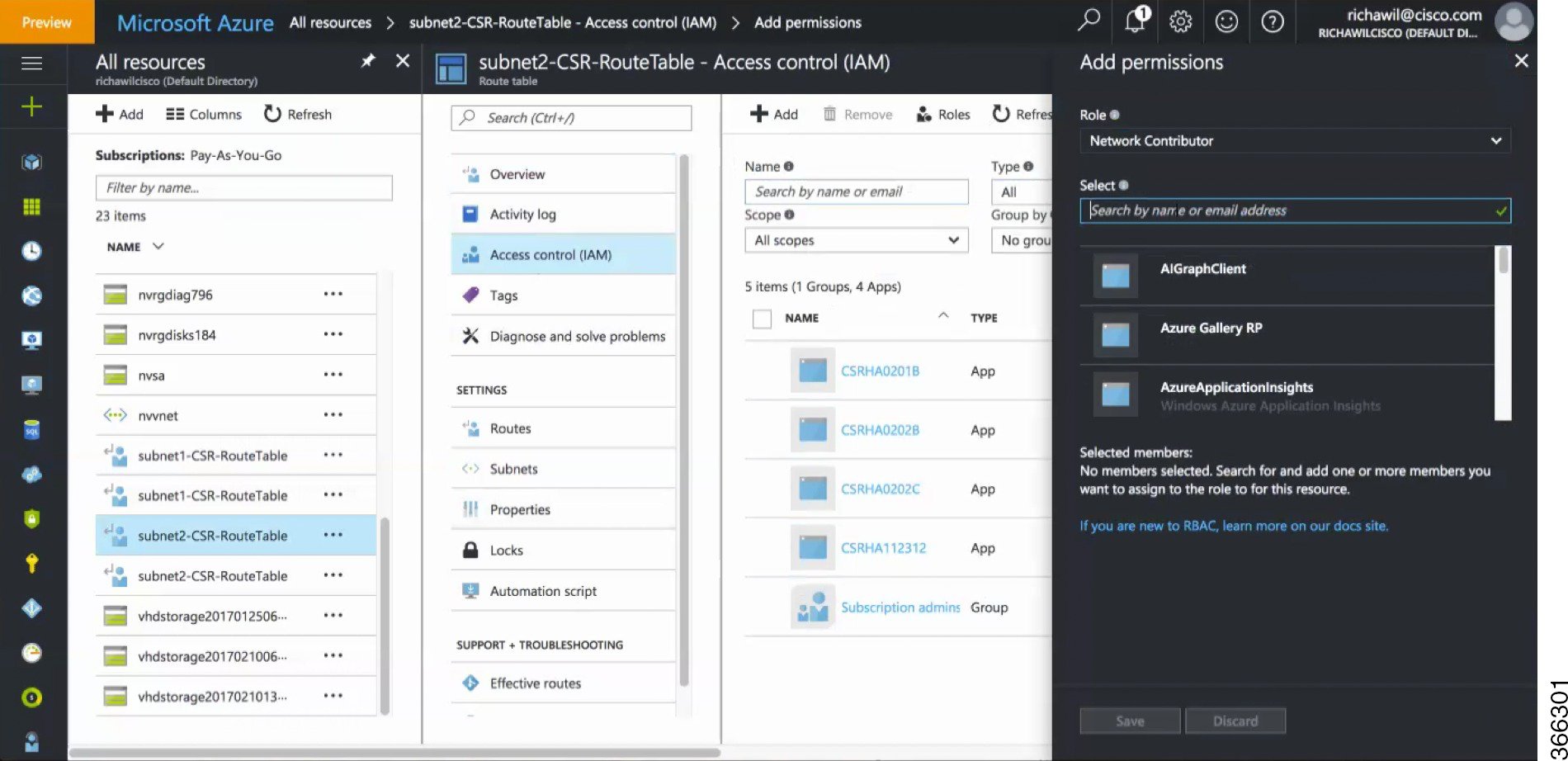The image size is (1568, 761).
Task: Click the green shield security sidebar icon
Action: pyautogui.click(x=31, y=518)
